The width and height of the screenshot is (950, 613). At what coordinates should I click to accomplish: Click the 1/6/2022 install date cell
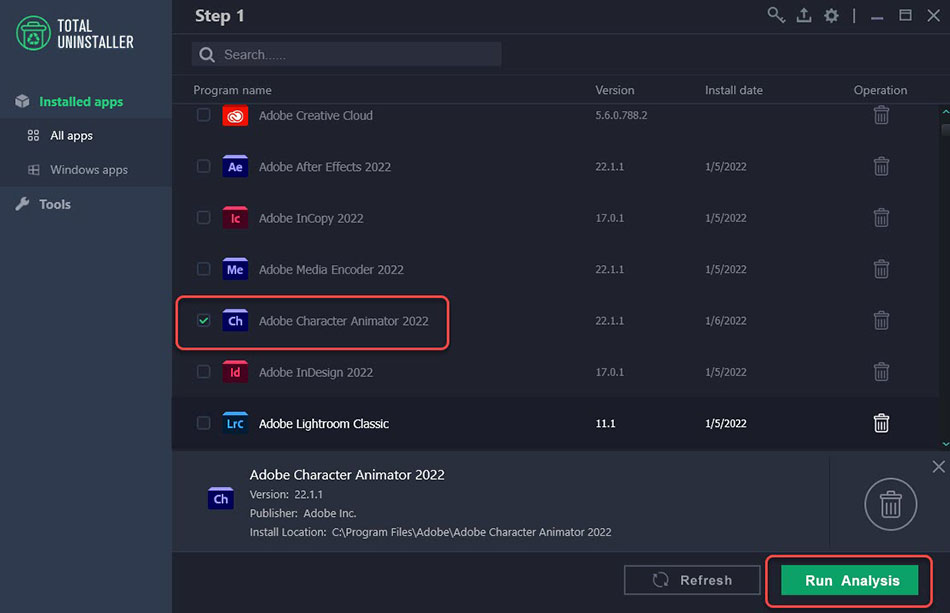725,320
